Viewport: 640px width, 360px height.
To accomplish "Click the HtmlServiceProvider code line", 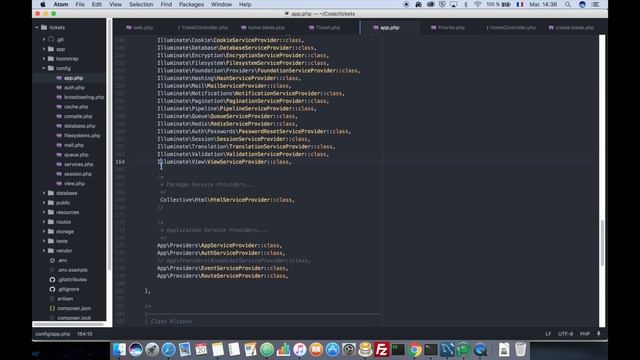I will [x=227, y=200].
